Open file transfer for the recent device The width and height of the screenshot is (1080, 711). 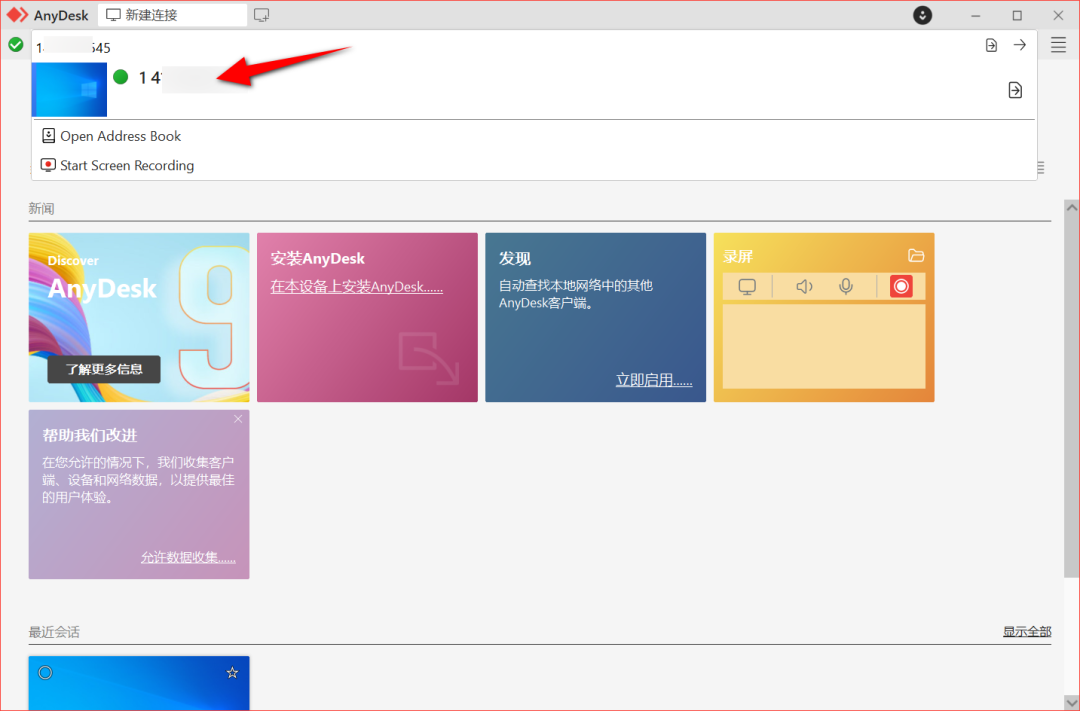tap(1015, 90)
